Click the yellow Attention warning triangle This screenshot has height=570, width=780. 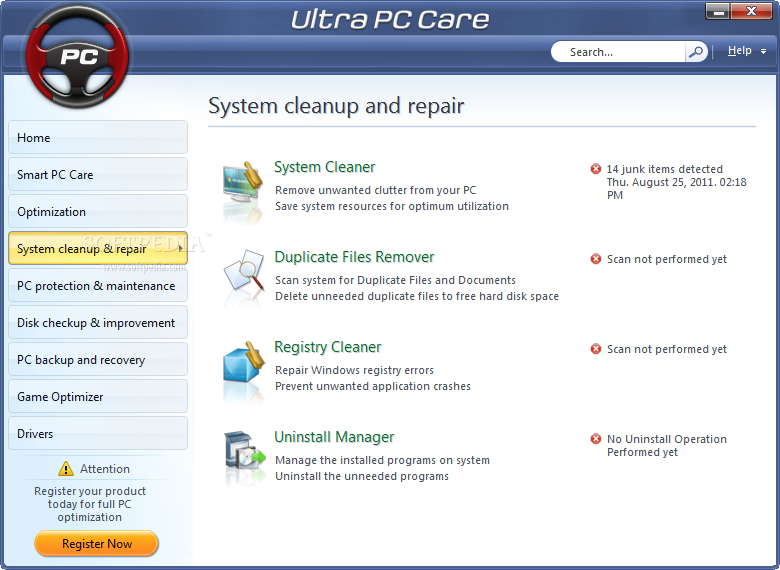[66, 469]
